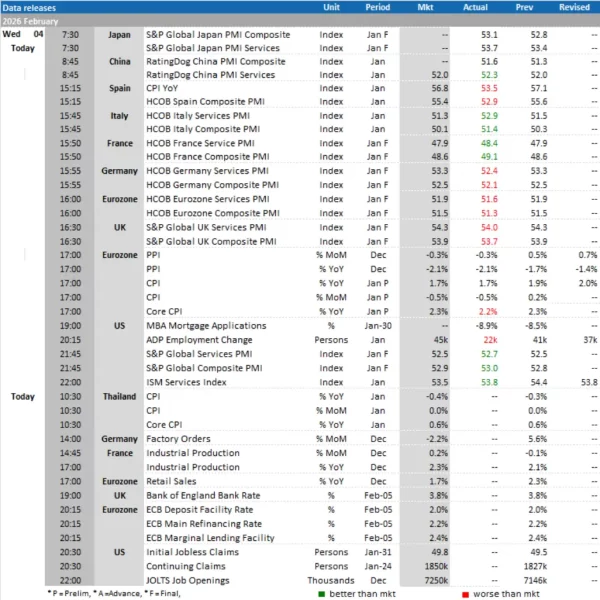Click the JOLTS Job Openings entry

click(186, 577)
